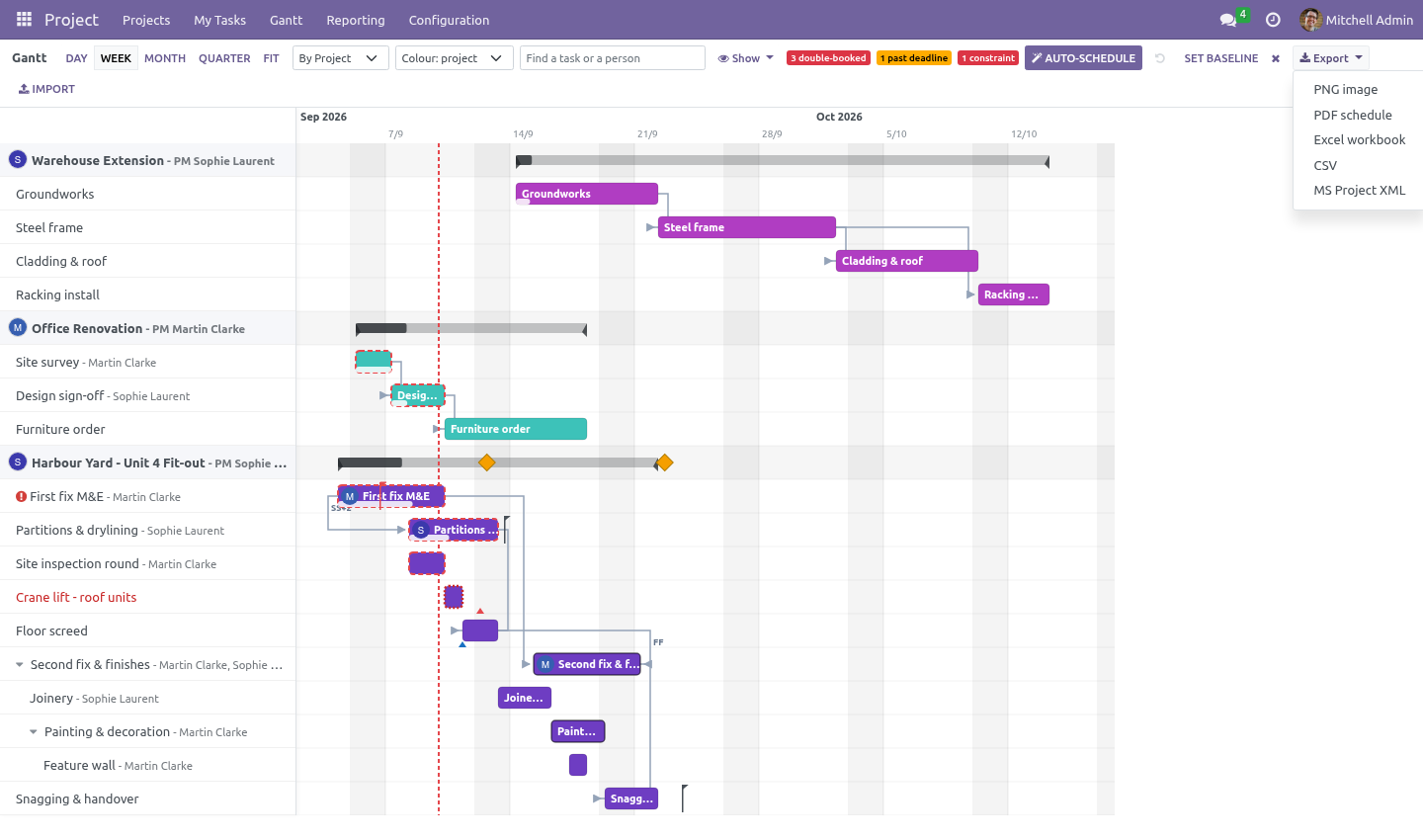Click the Harbour Yard project avatar

click(18, 462)
